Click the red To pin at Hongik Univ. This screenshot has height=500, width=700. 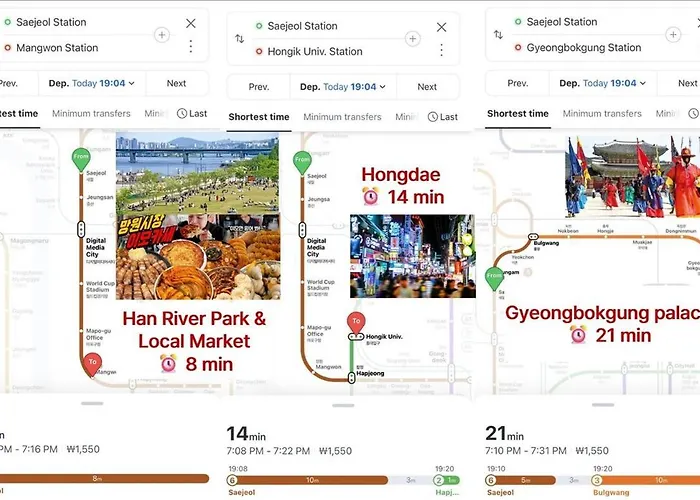click(x=356, y=323)
